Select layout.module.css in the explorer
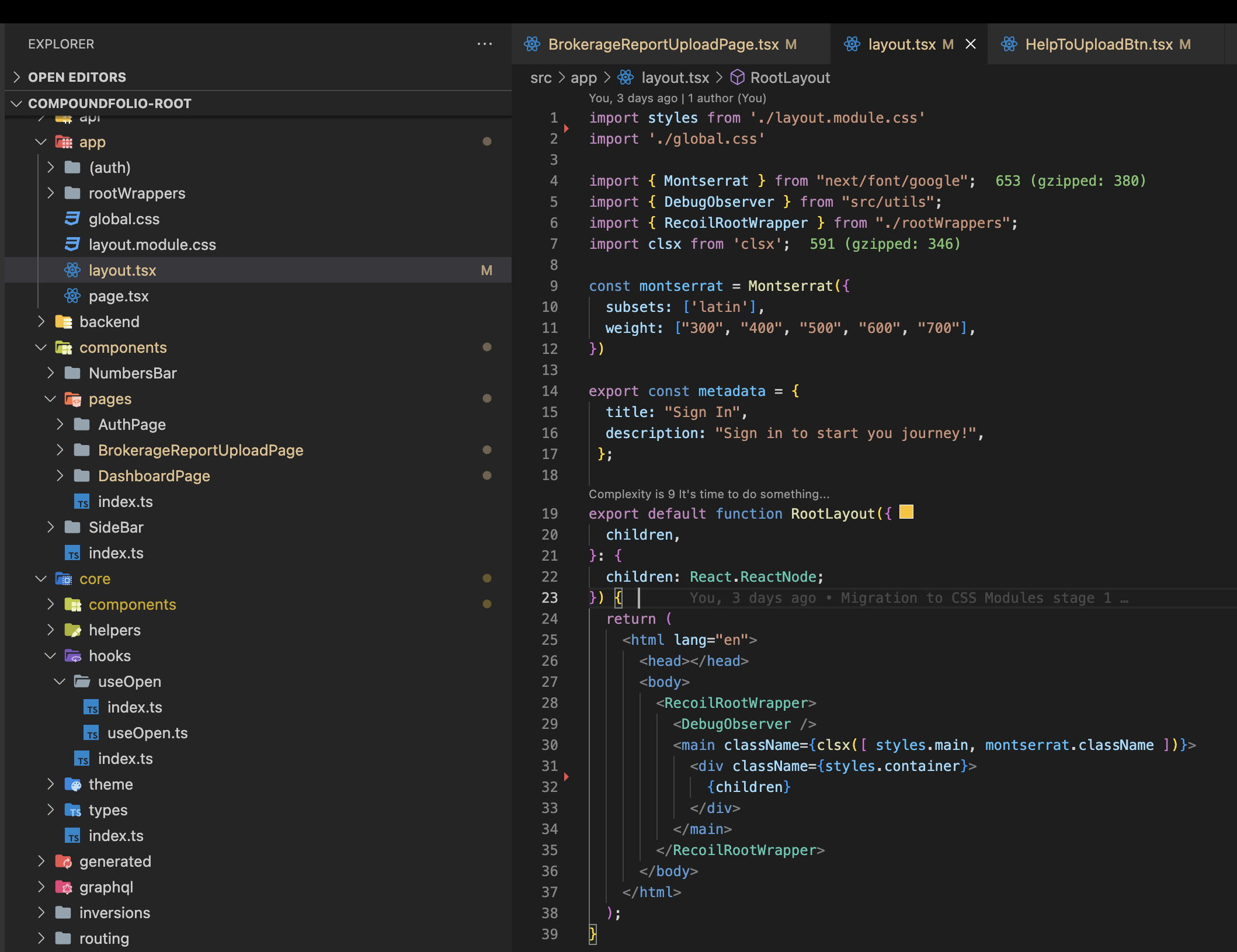1237x952 pixels. [152, 244]
